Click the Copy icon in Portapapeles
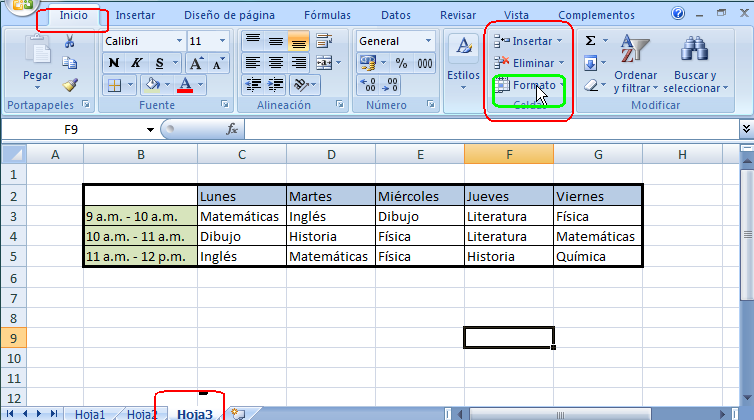 [x=70, y=63]
